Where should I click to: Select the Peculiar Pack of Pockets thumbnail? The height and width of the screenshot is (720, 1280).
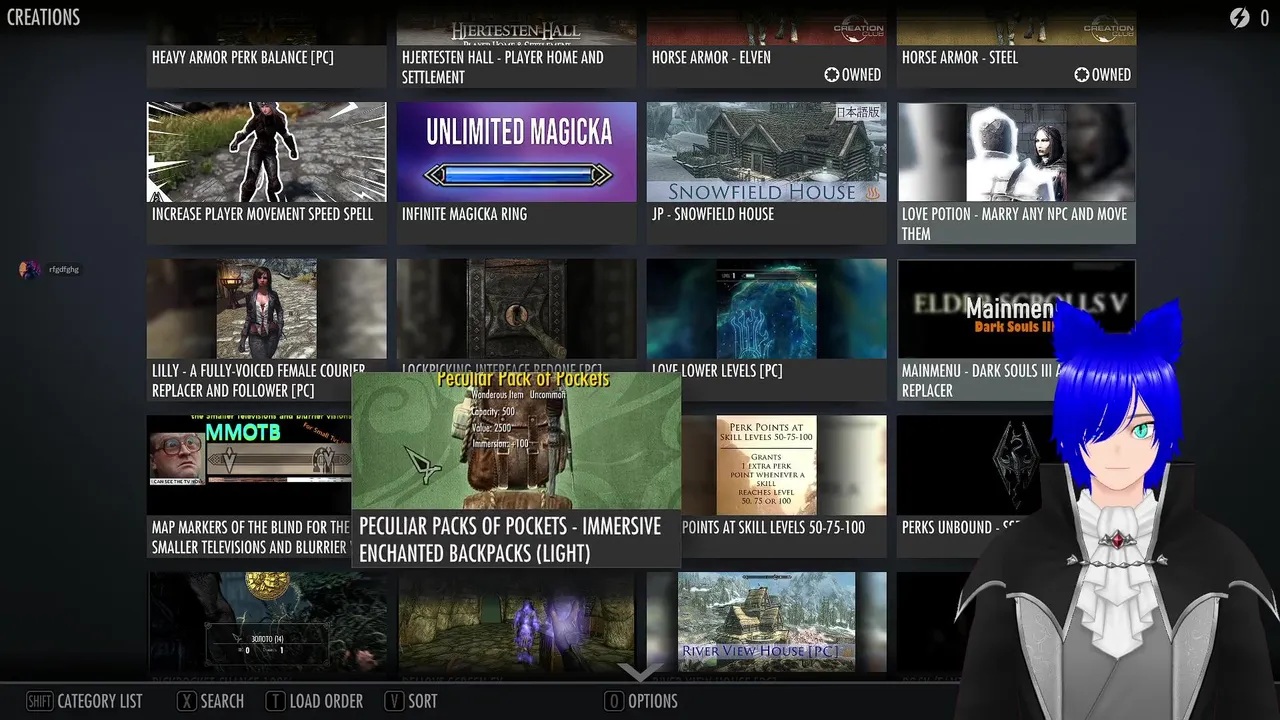tap(516, 441)
